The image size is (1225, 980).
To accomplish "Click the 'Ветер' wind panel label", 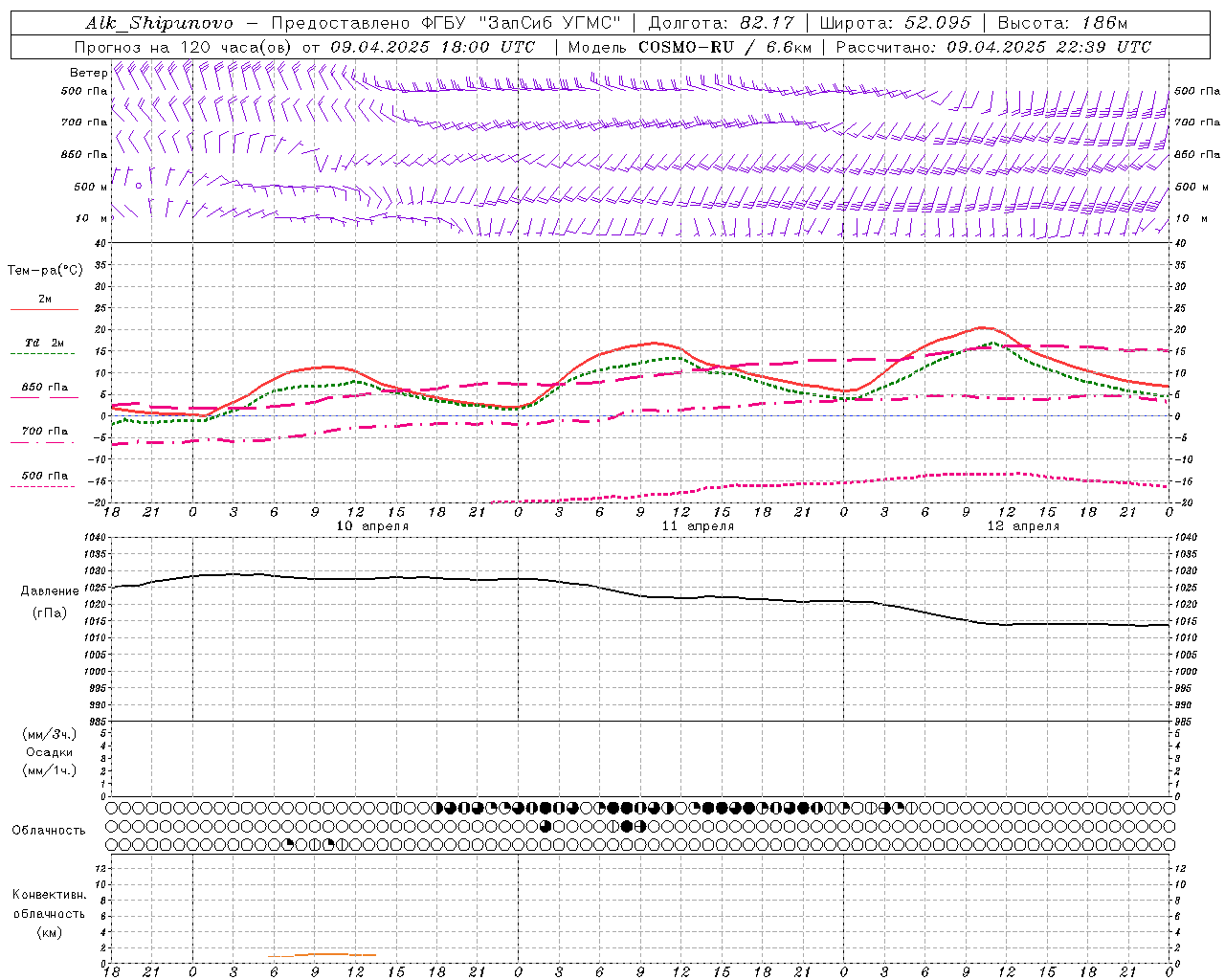I will (x=88, y=73).
